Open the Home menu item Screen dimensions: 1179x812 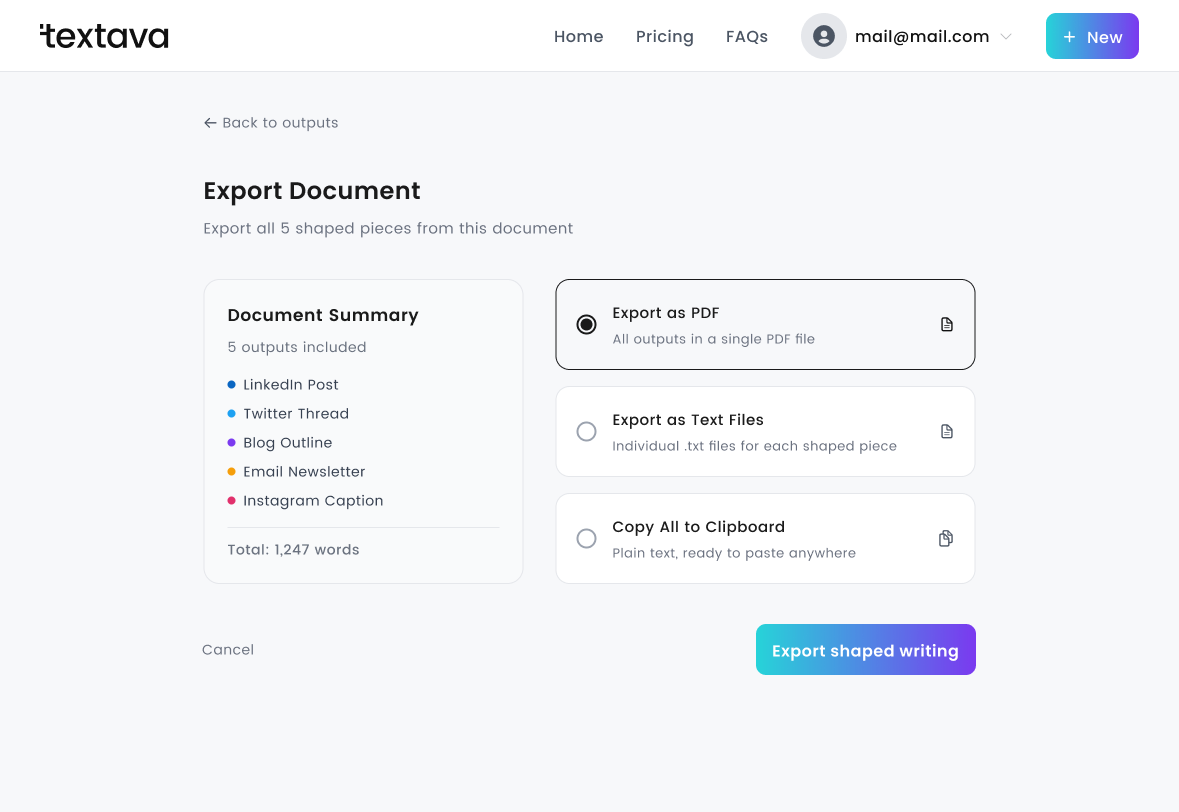point(578,36)
